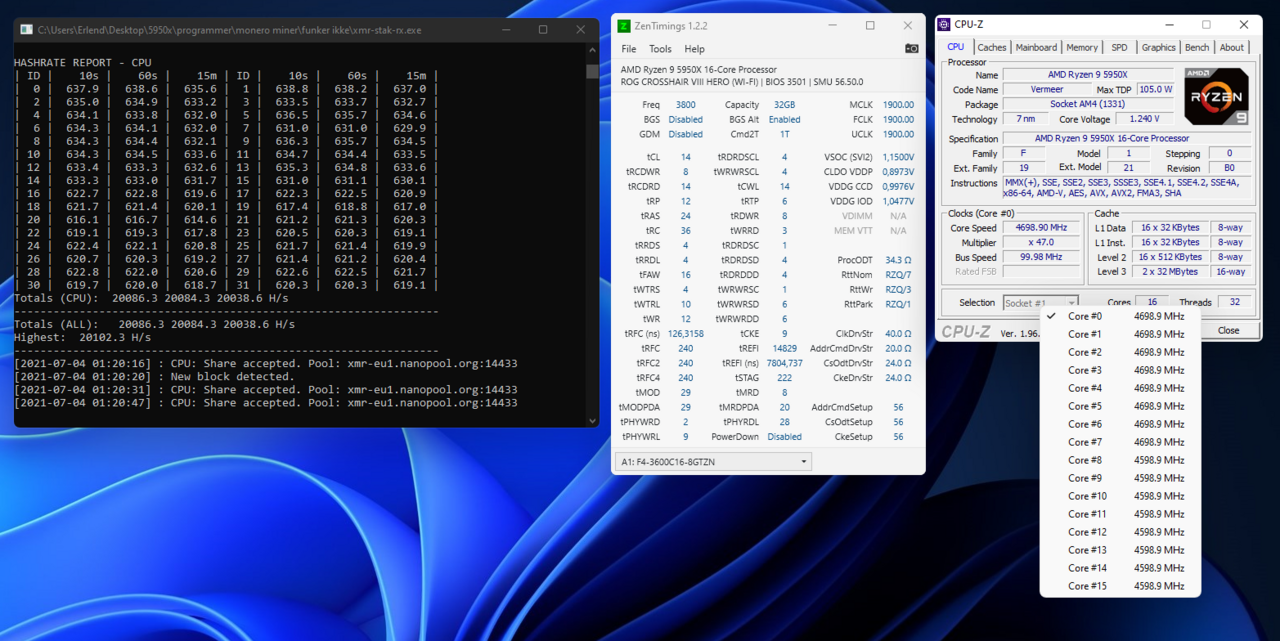This screenshot has height=641, width=1280.
Task: Switch to the Memory tab in CPU-Z
Action: tap(1081, 47)
